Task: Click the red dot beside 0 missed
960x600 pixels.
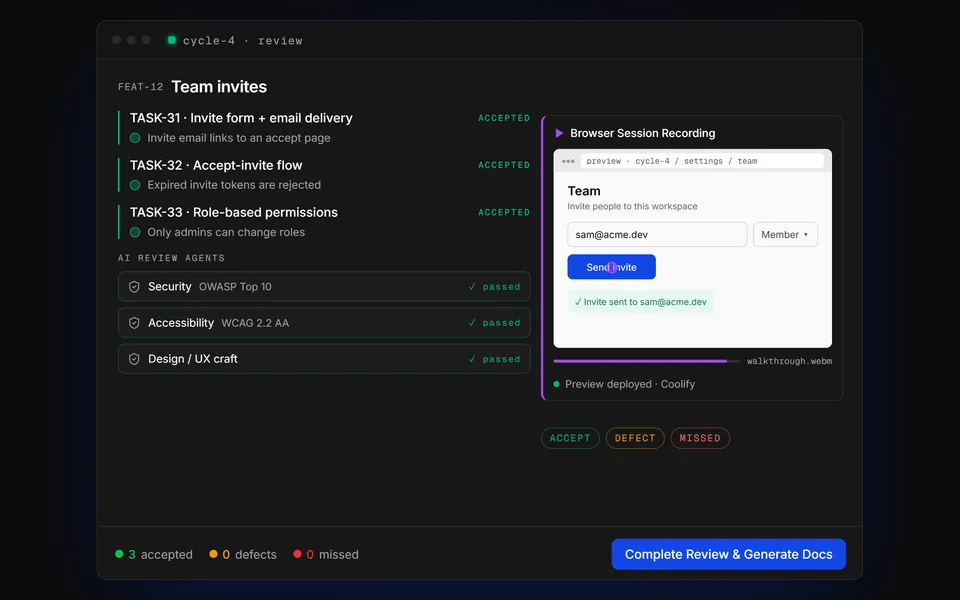Action: click(x=298, y=554)
